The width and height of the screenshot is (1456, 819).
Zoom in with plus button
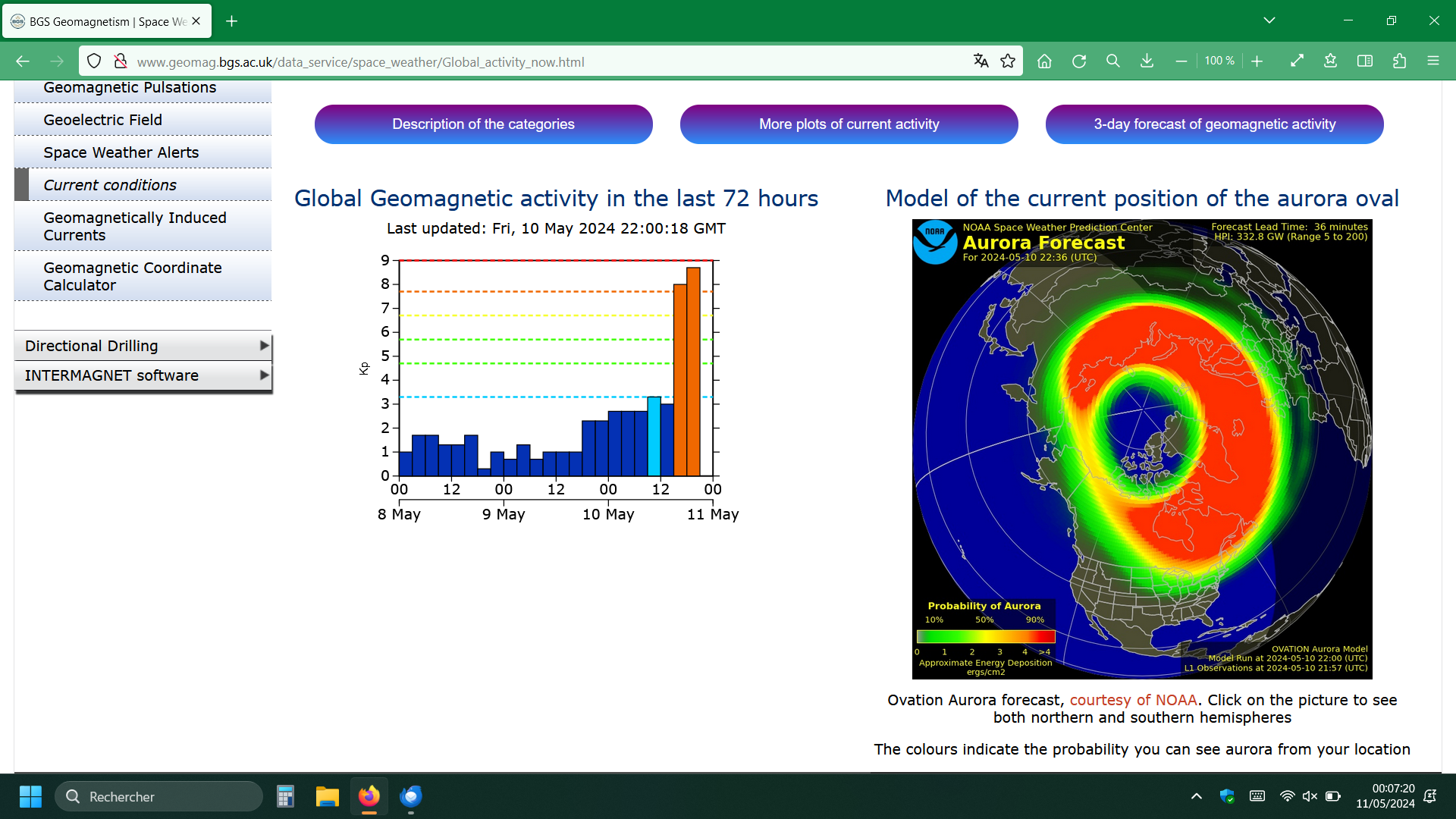1257,61
